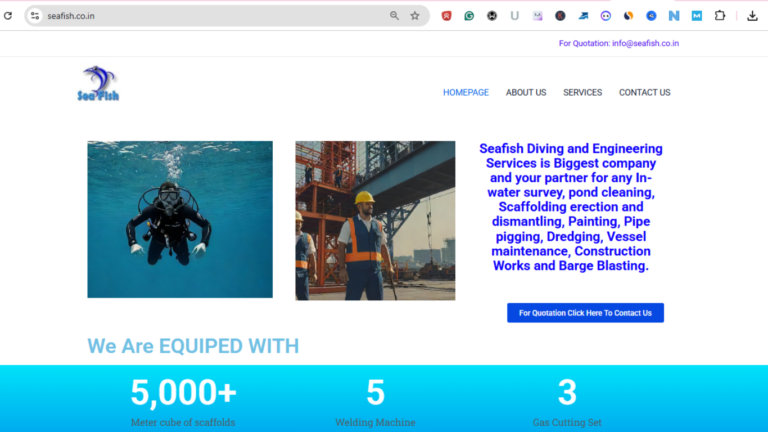Image resolution: width=768 pixels, height=432 pixels.
Task: Open the light-blue M square extension icon
Action: pos(696,16)
